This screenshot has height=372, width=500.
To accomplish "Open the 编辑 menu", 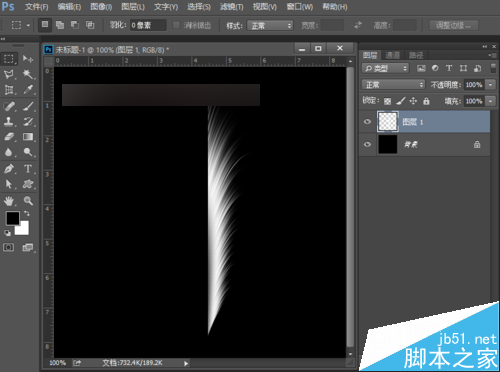I will [69, 7].
